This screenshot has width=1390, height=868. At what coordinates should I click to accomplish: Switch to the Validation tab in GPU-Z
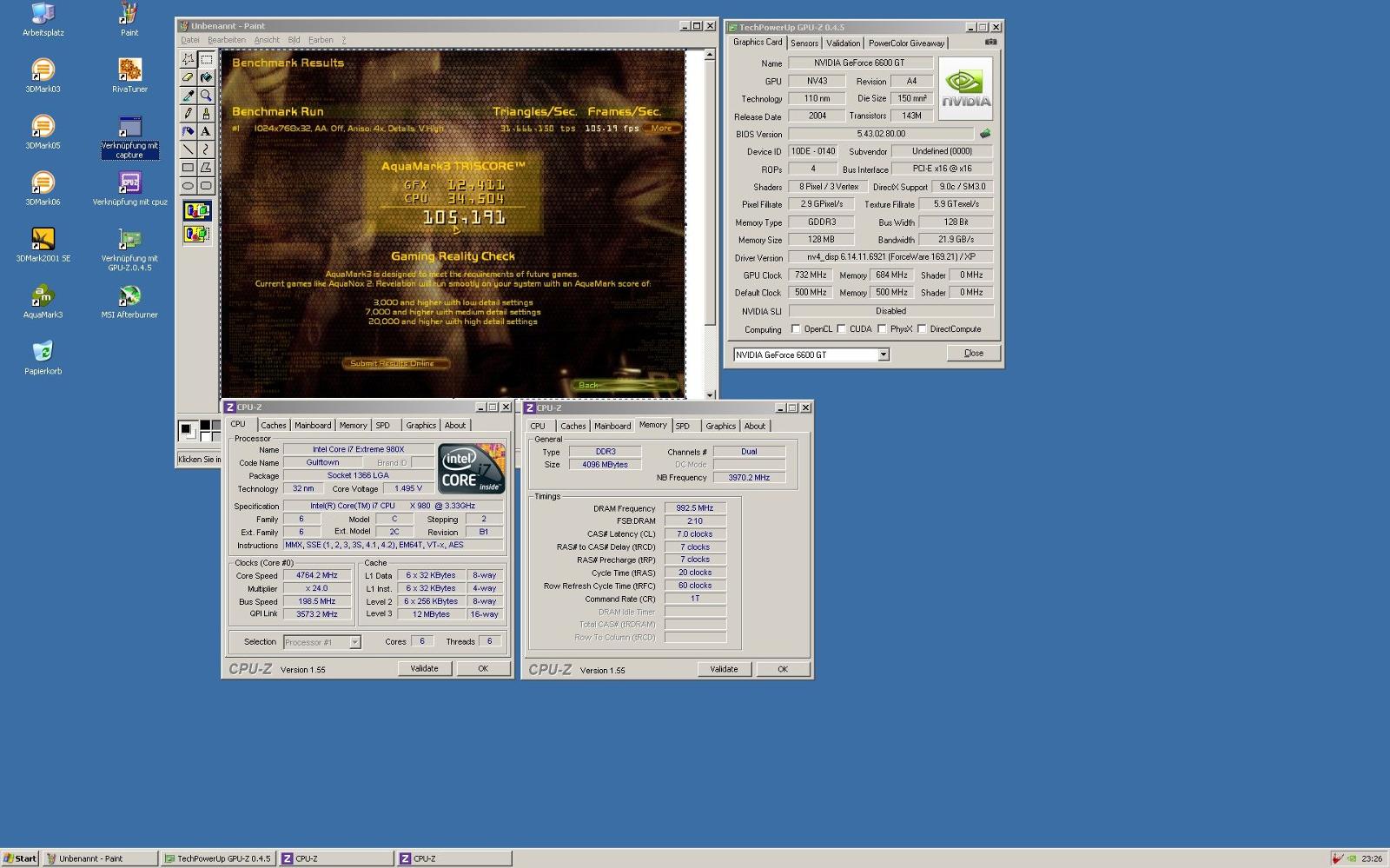[843, 43]
